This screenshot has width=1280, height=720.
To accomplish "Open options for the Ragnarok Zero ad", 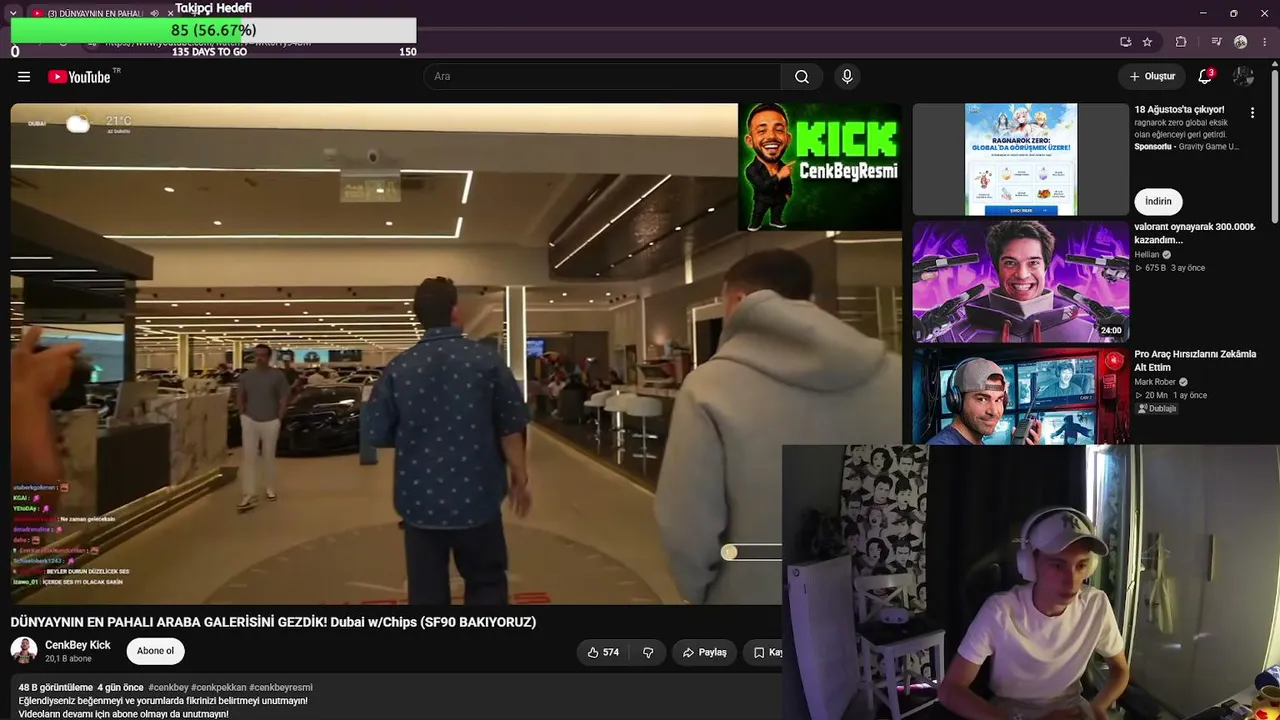I will (1252, 113).
